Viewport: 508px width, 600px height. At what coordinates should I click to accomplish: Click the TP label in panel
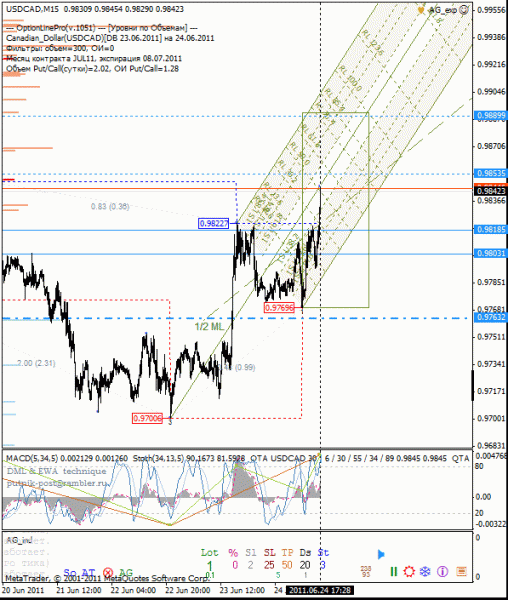(287, 553)
